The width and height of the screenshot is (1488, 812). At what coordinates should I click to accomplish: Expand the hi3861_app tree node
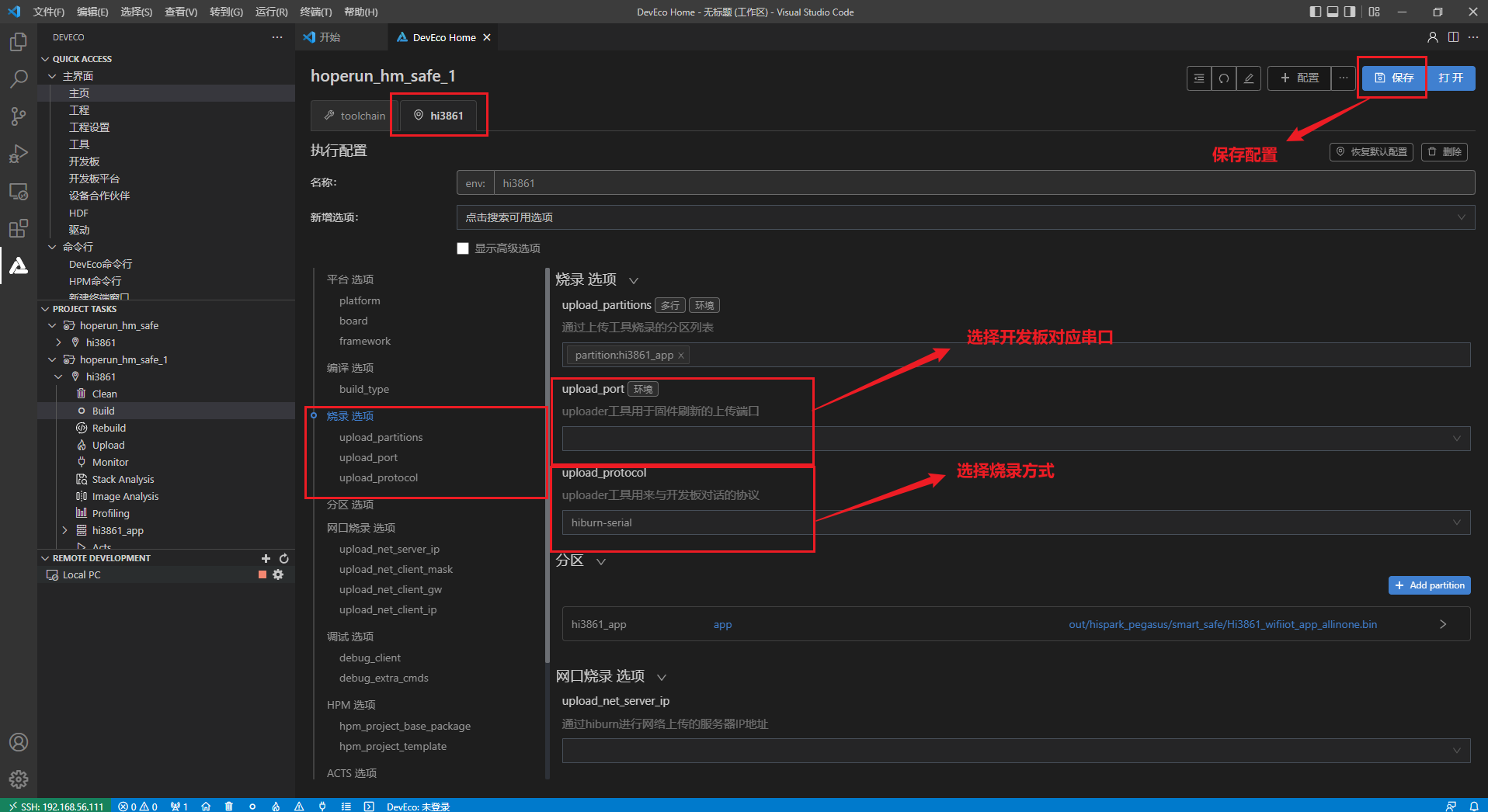click(x=65, y=530)
